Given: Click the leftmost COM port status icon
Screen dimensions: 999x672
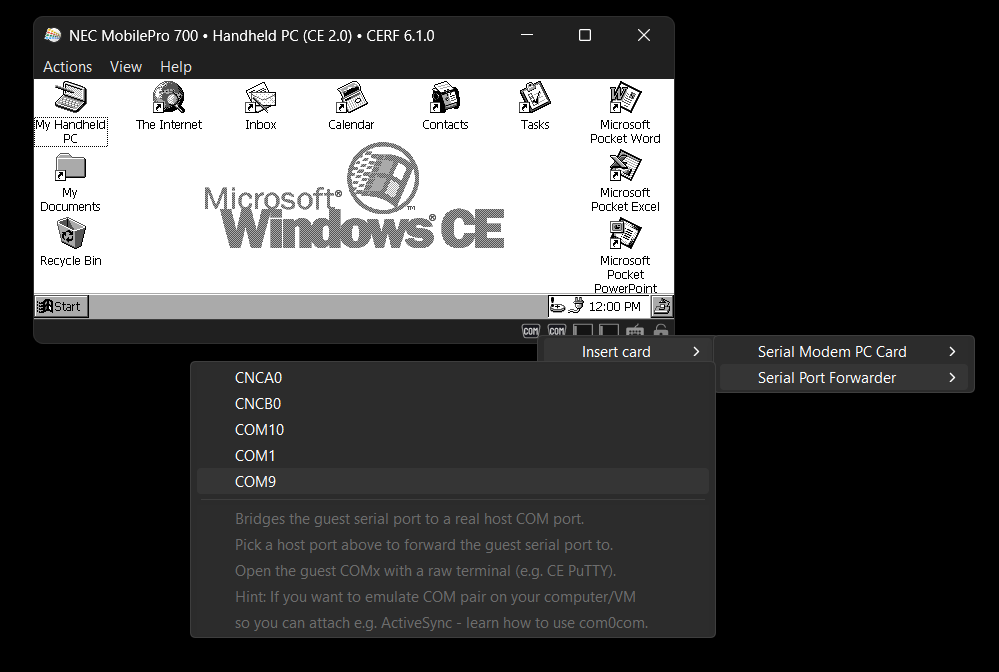Looking at the screenshot, I should click(531, 331).
